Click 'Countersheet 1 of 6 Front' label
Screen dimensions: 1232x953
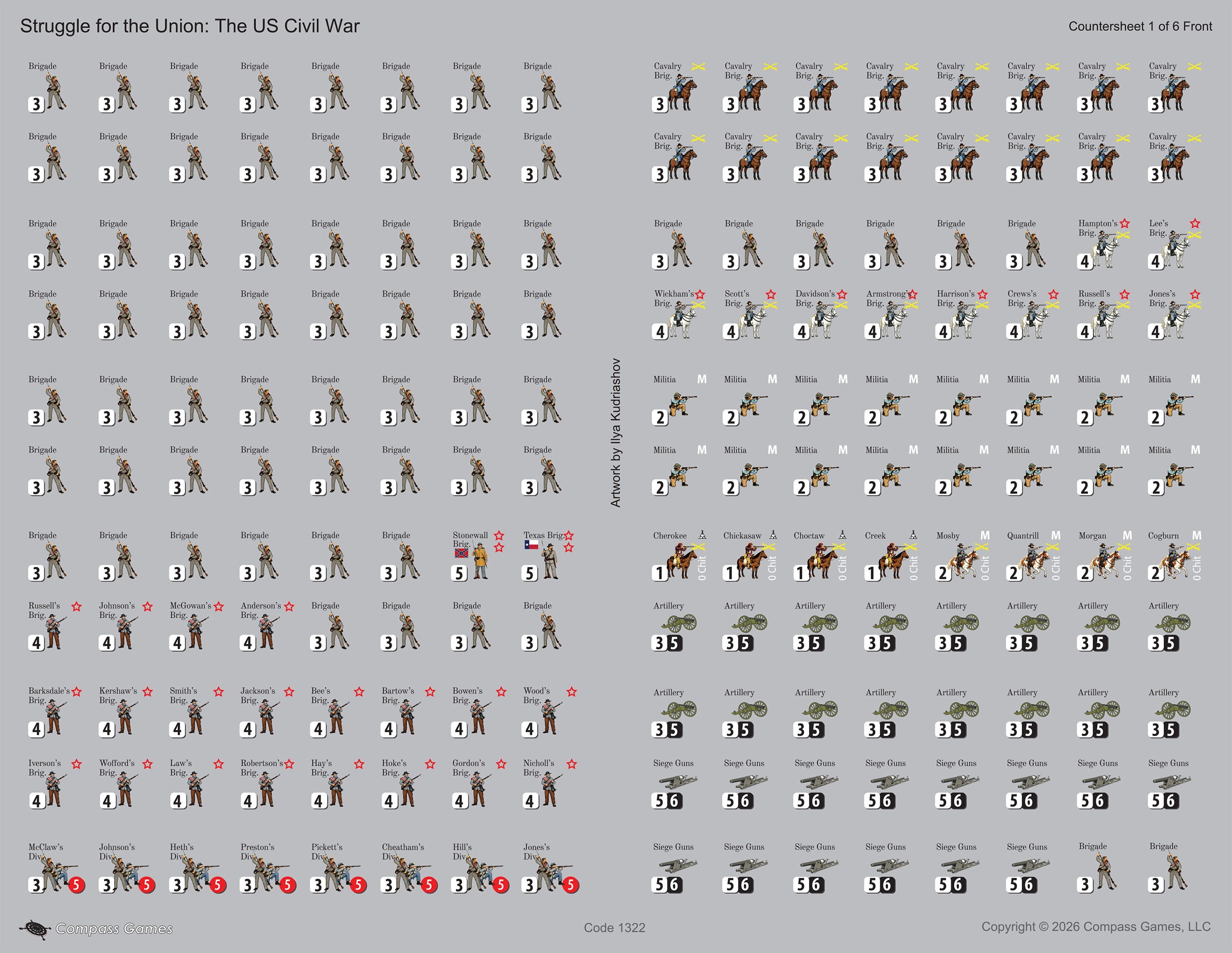[1140, 27]
